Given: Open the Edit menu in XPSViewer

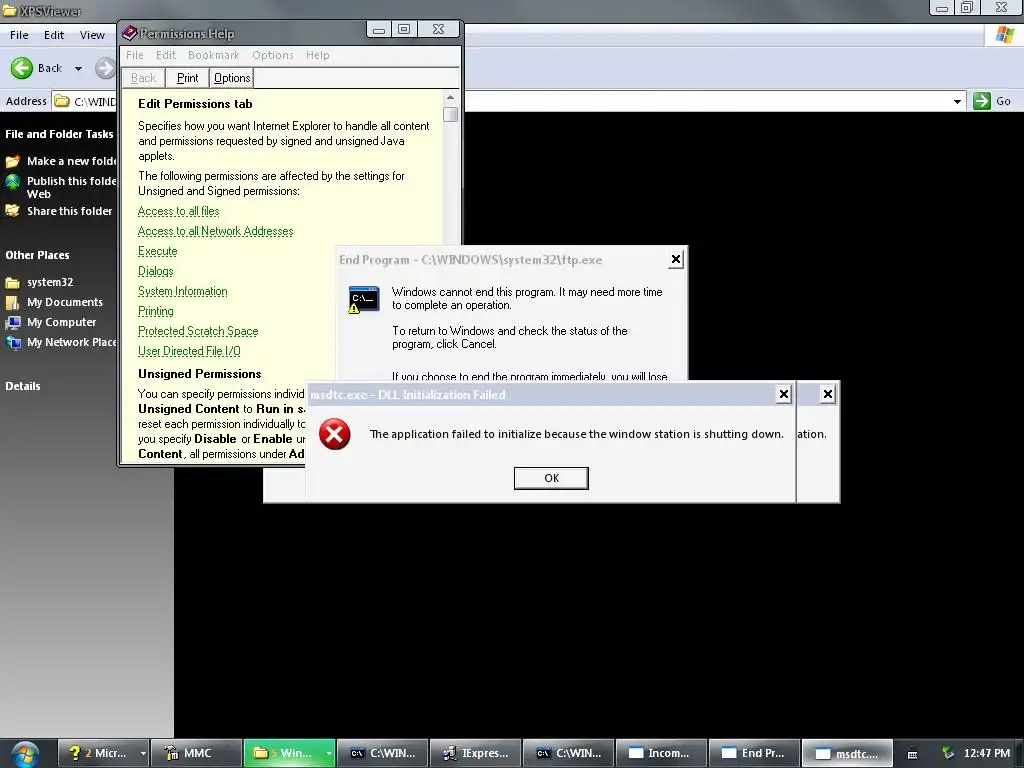Looking at the screenshot, I should tap(54, 35).
